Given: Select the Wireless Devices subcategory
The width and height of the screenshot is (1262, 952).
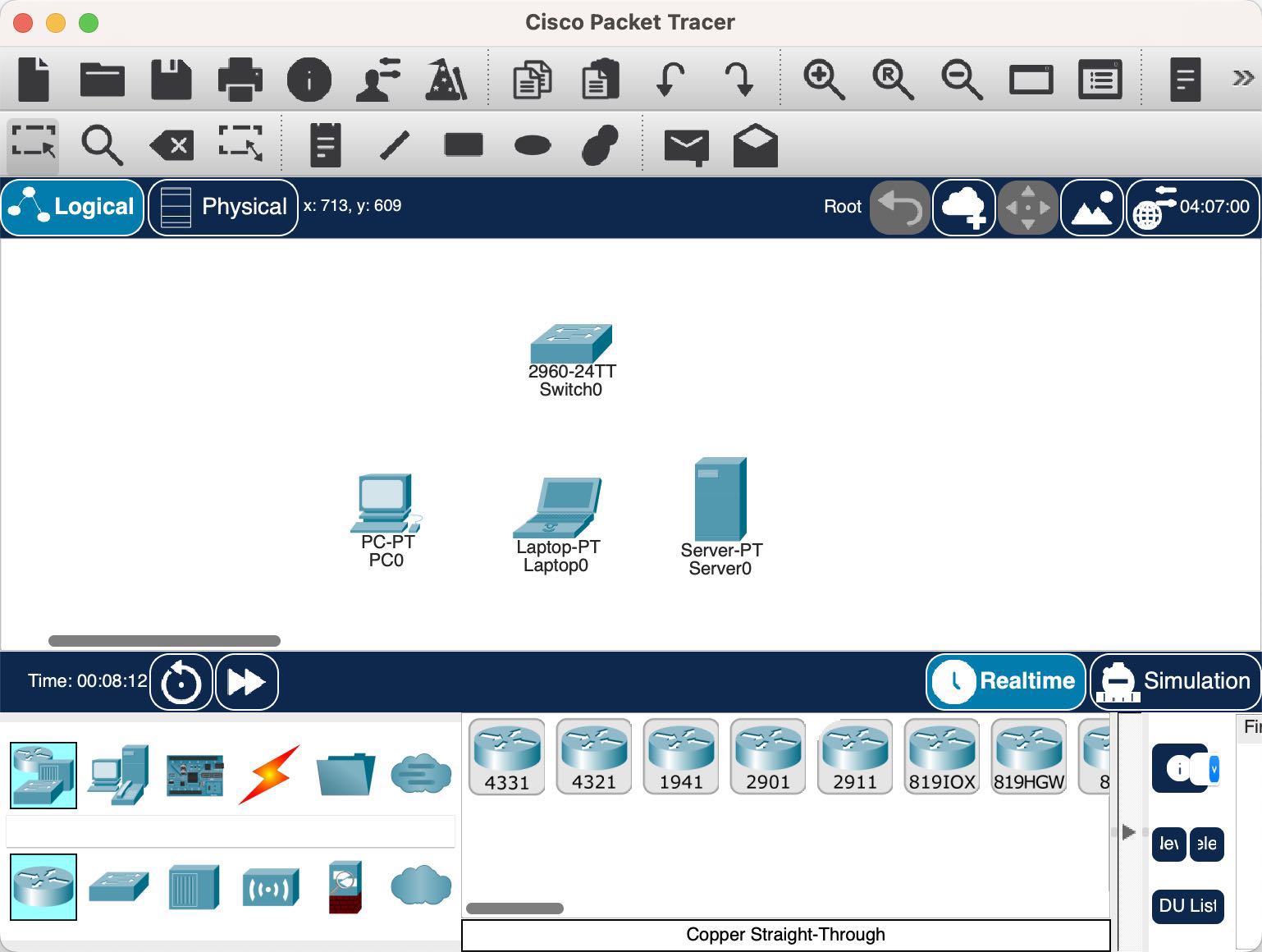Looking at the screenshot, I should click(x=270, y=888).
